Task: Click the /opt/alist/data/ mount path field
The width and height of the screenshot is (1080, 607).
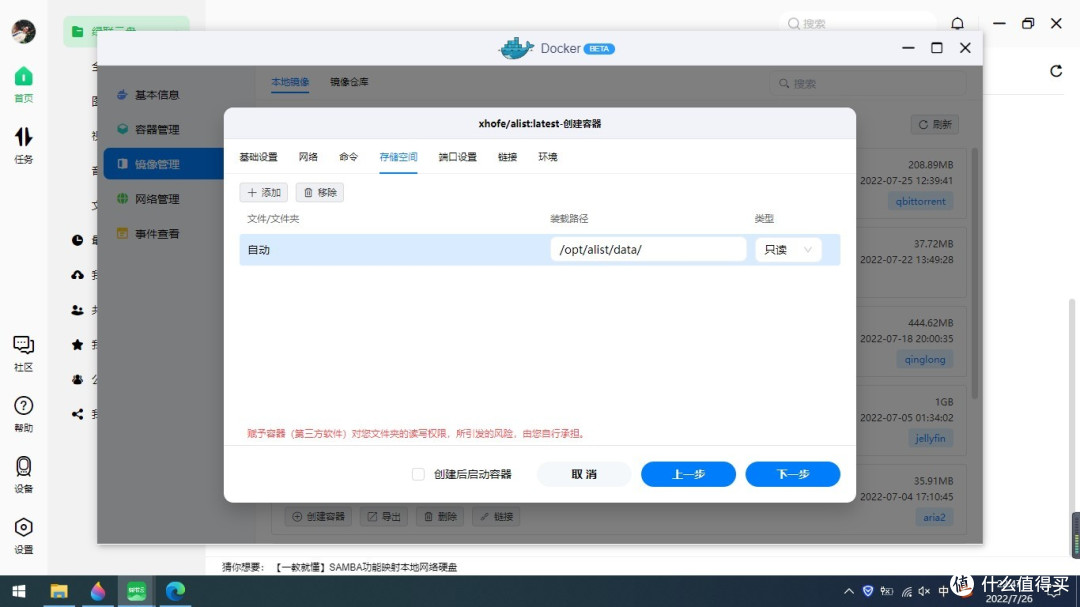Action: [x=648, y=248]
